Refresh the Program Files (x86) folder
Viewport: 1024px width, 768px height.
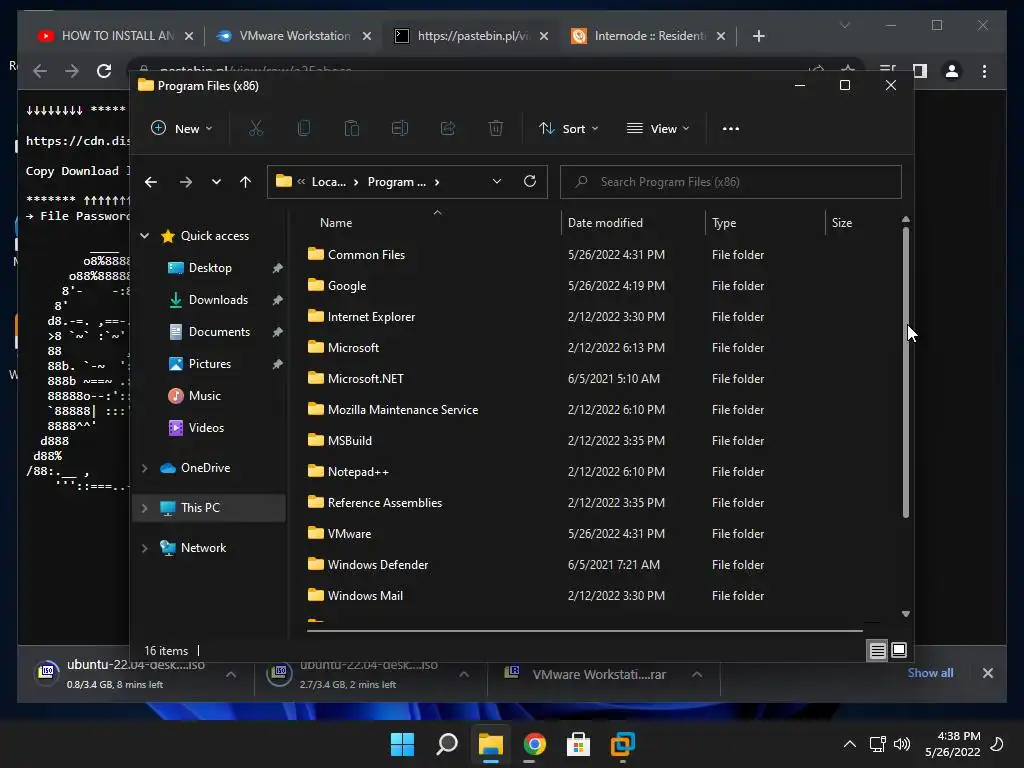click(530, 182)
